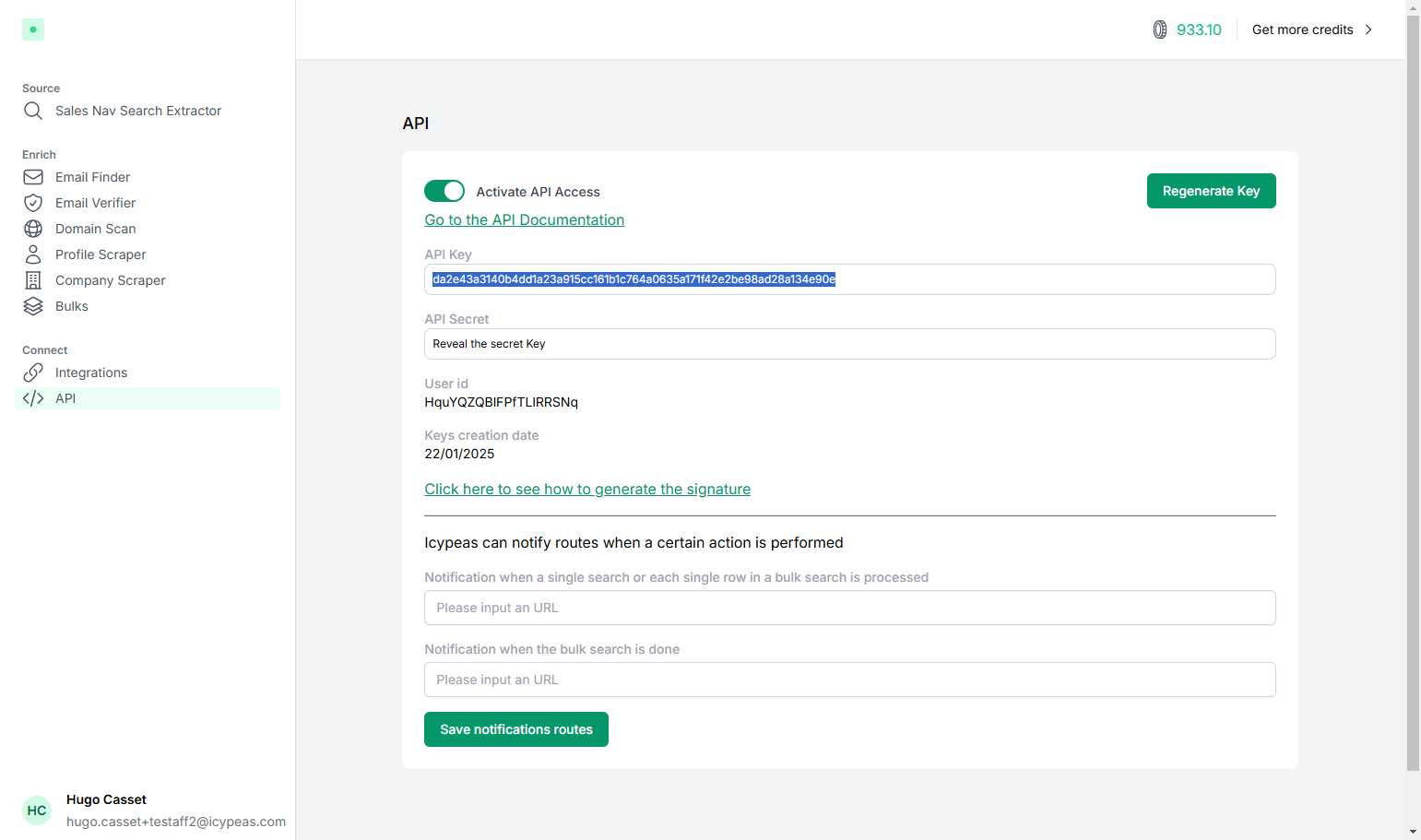Click the keys creation date 22/01/2025
Viewport: 1421px width, 840px height.
(x=459, y=454)
